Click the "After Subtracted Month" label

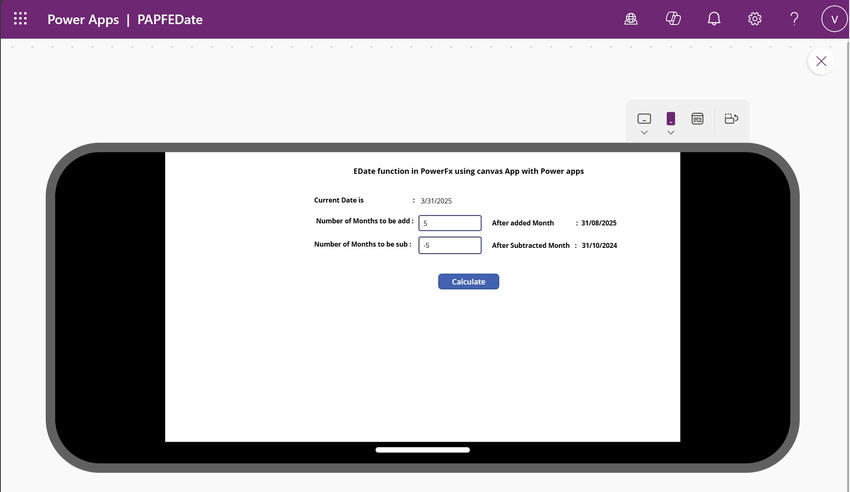click(x=531, y=245)
